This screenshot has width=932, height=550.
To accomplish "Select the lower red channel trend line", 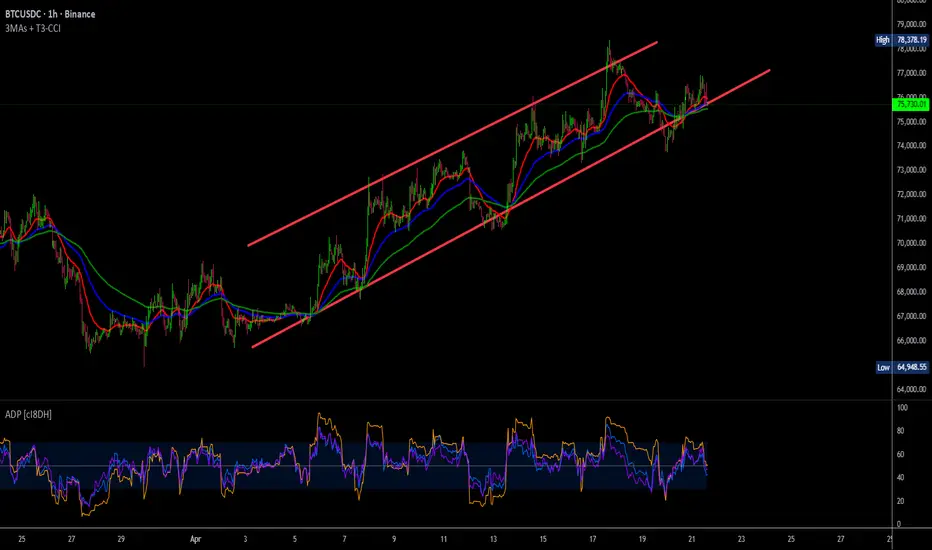I will click(511, 209).
